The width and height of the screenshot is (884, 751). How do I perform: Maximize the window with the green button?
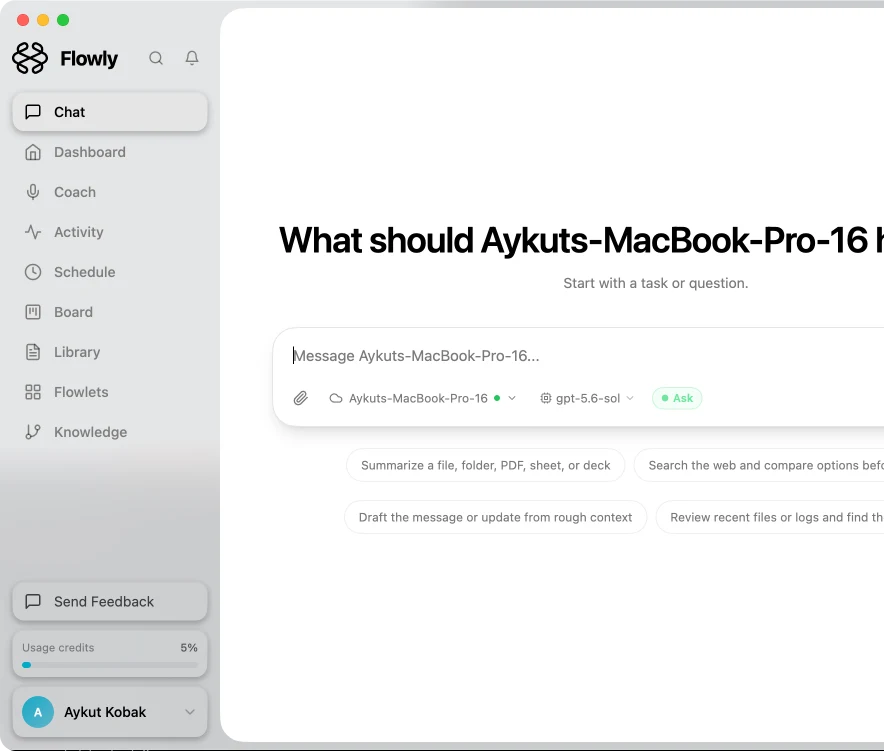tap(63, 20)
